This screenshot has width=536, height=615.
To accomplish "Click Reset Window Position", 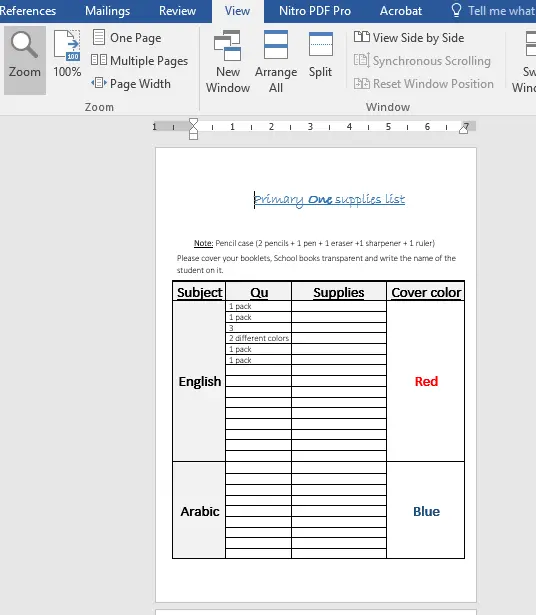I will (423, 84).
